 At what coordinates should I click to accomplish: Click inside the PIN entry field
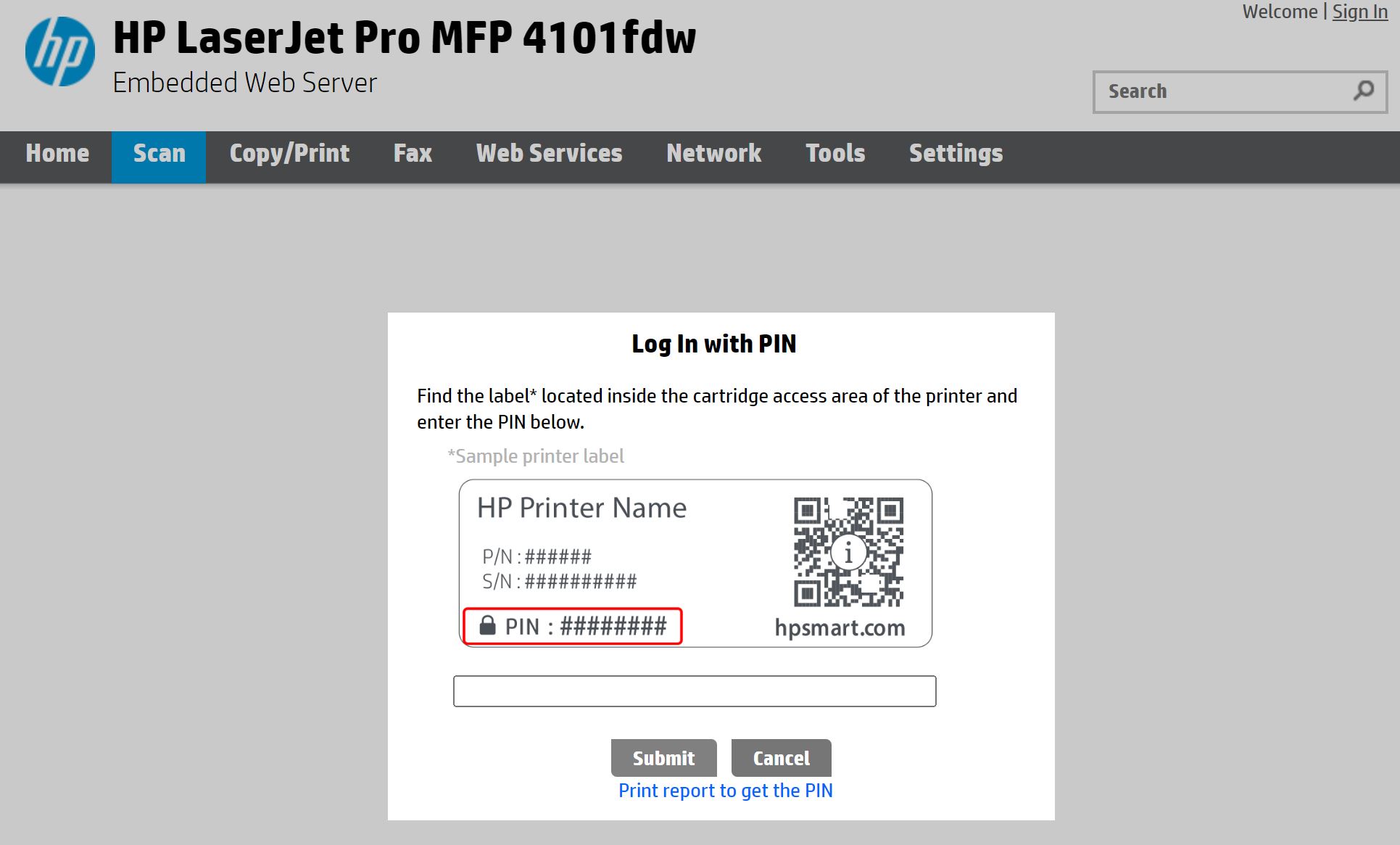(x=695, y=691)
